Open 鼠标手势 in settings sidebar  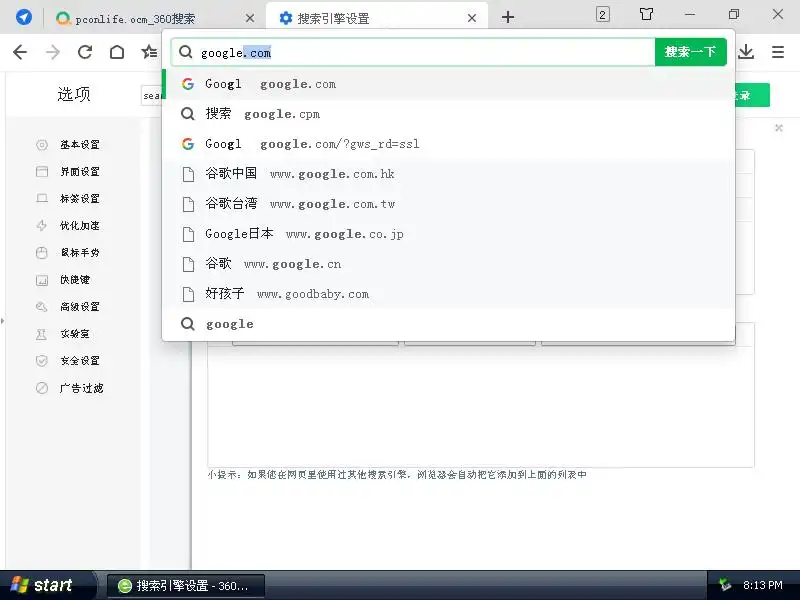(80, 253)
